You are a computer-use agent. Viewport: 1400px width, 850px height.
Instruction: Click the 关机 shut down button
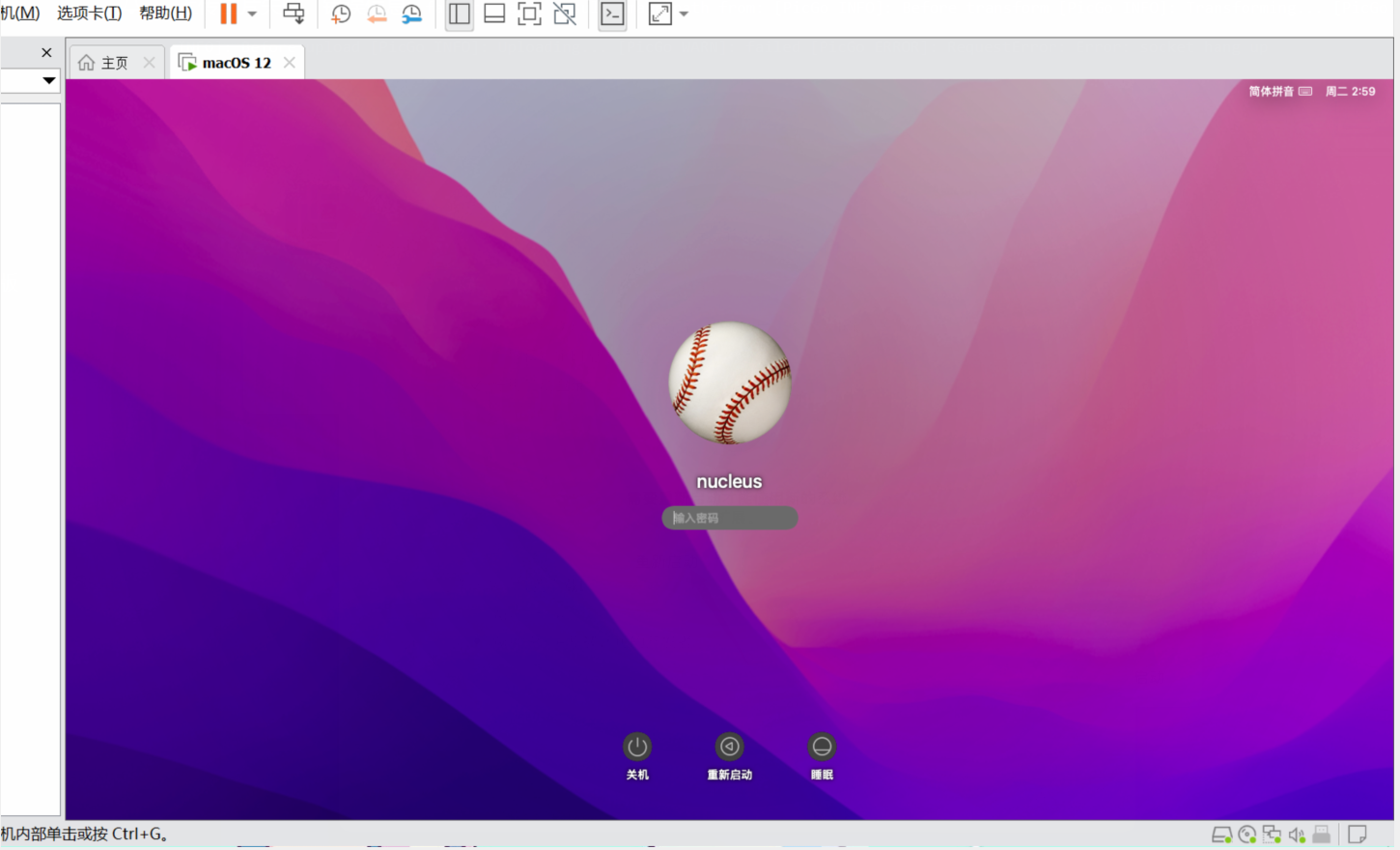point(637,747)
